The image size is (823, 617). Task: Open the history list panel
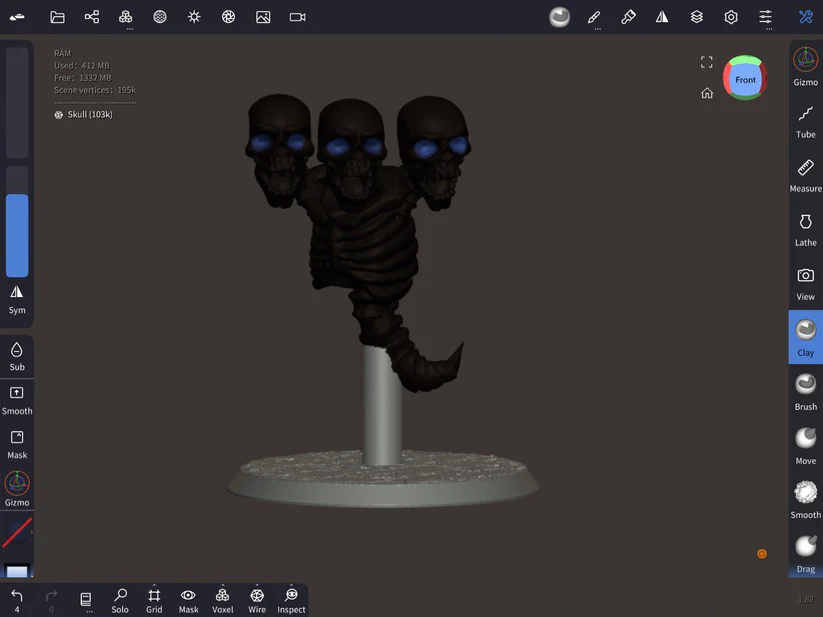pos(86,599)
